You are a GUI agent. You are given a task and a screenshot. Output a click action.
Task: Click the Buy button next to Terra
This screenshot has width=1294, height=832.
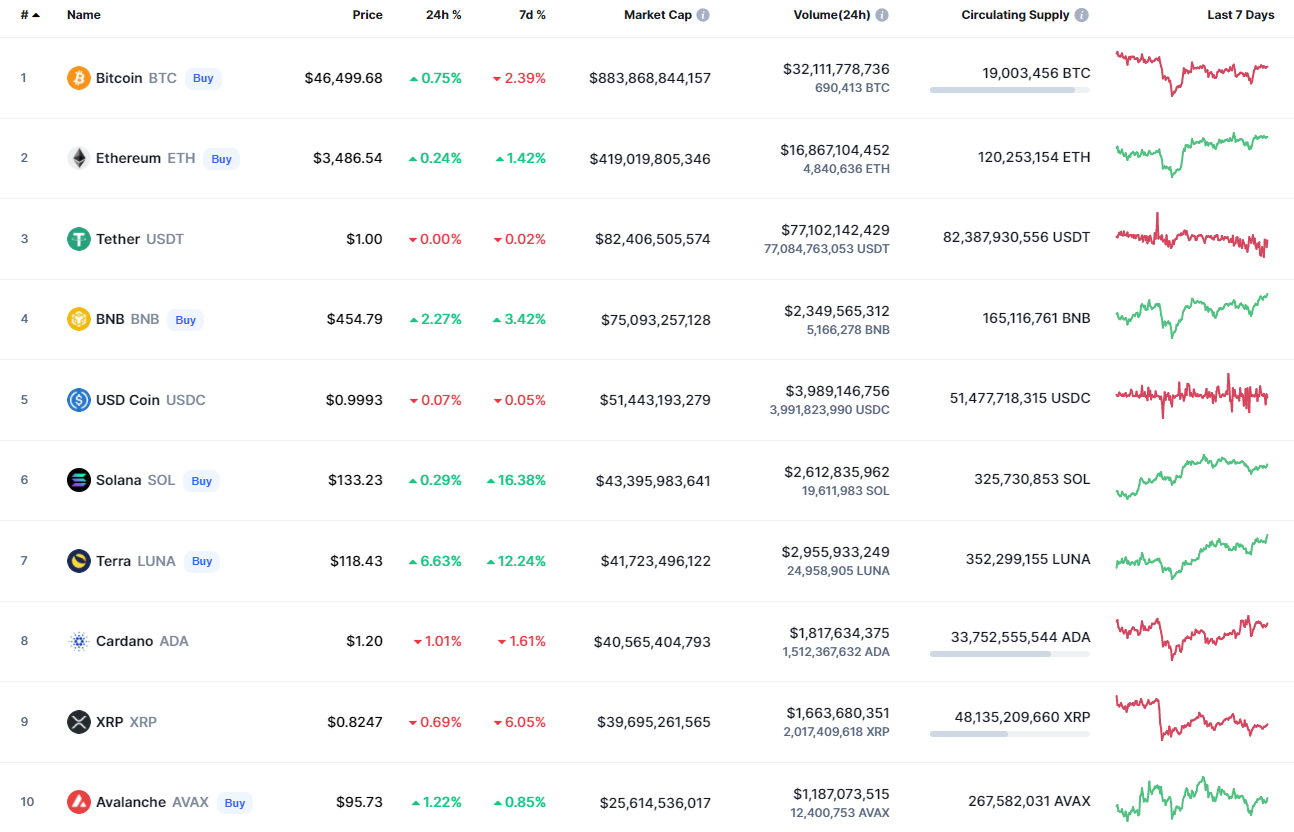click(x=202, y=561)
